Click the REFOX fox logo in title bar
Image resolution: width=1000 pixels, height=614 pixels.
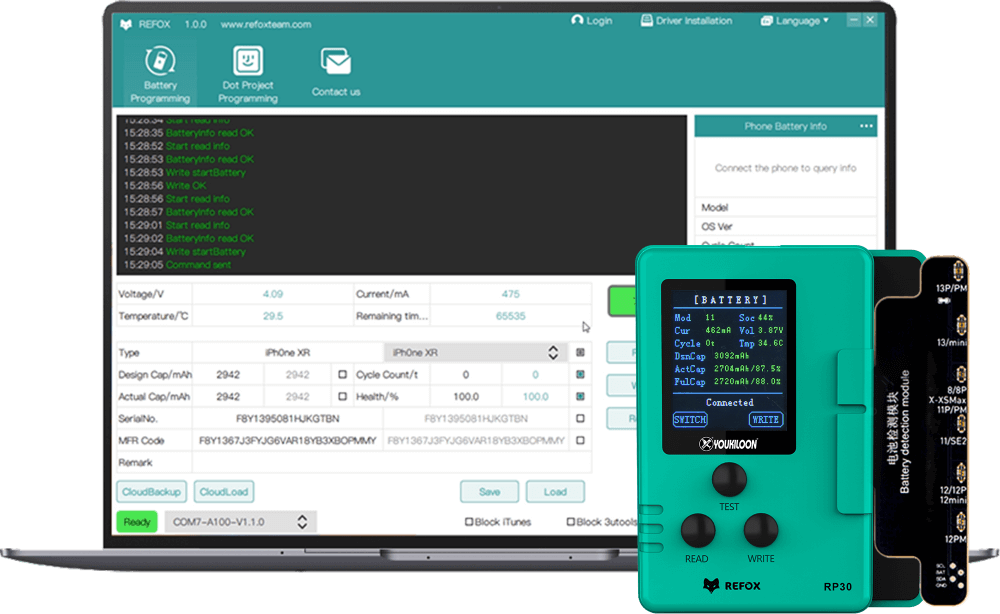click(126, 23)
